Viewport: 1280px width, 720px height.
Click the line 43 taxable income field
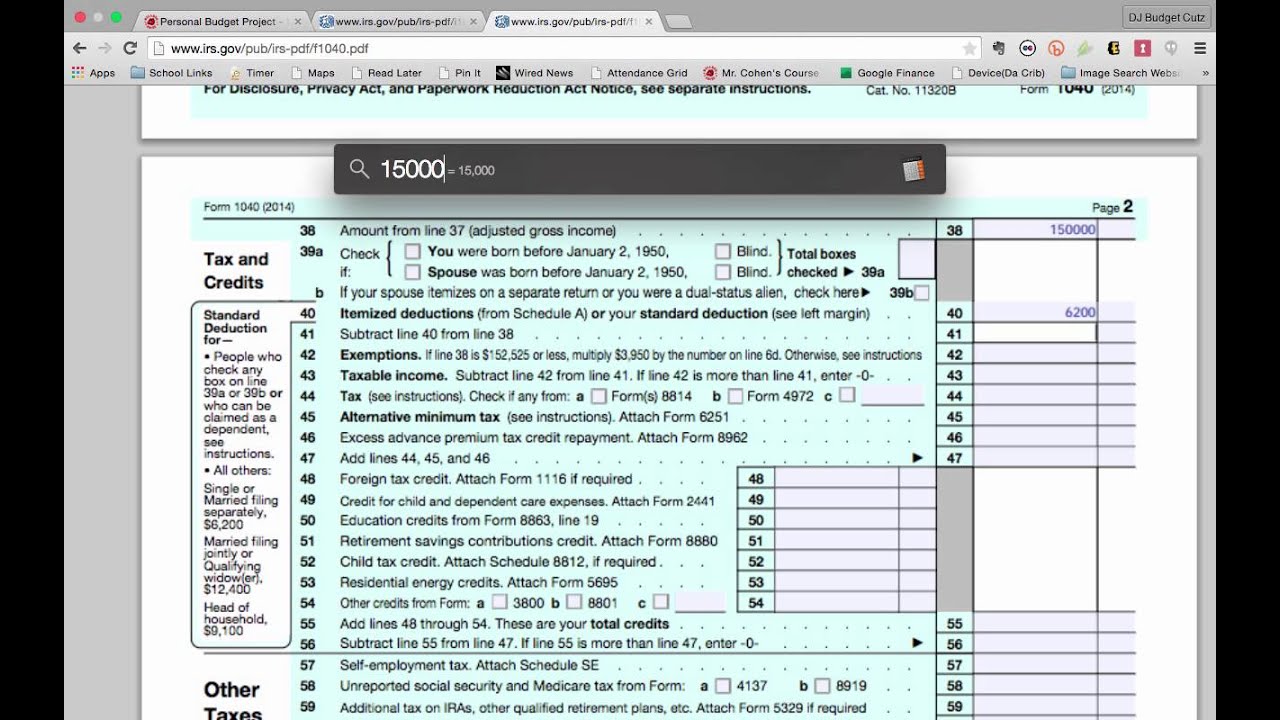(x=1035, y=375)
